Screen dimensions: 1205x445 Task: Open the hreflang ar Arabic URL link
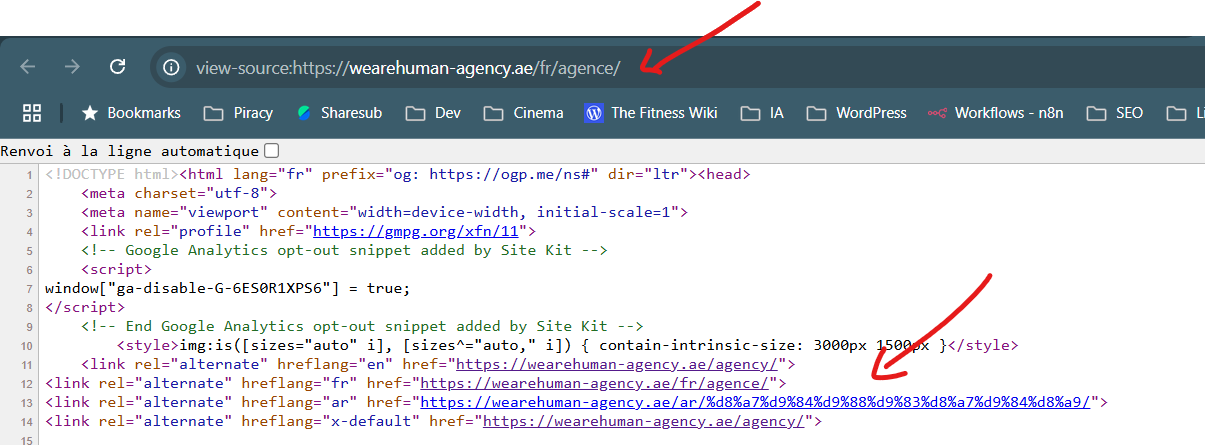click(x=756, y=402)
